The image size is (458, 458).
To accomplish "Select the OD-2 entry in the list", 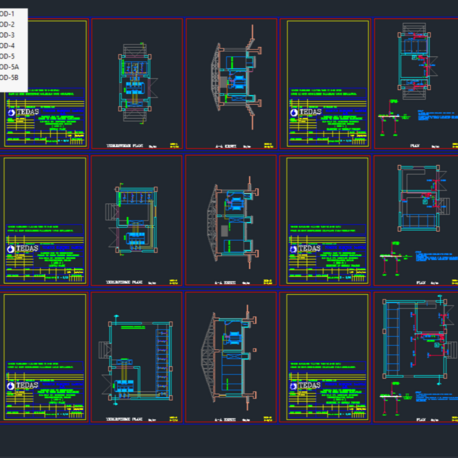I will click(x=7, y=25).
